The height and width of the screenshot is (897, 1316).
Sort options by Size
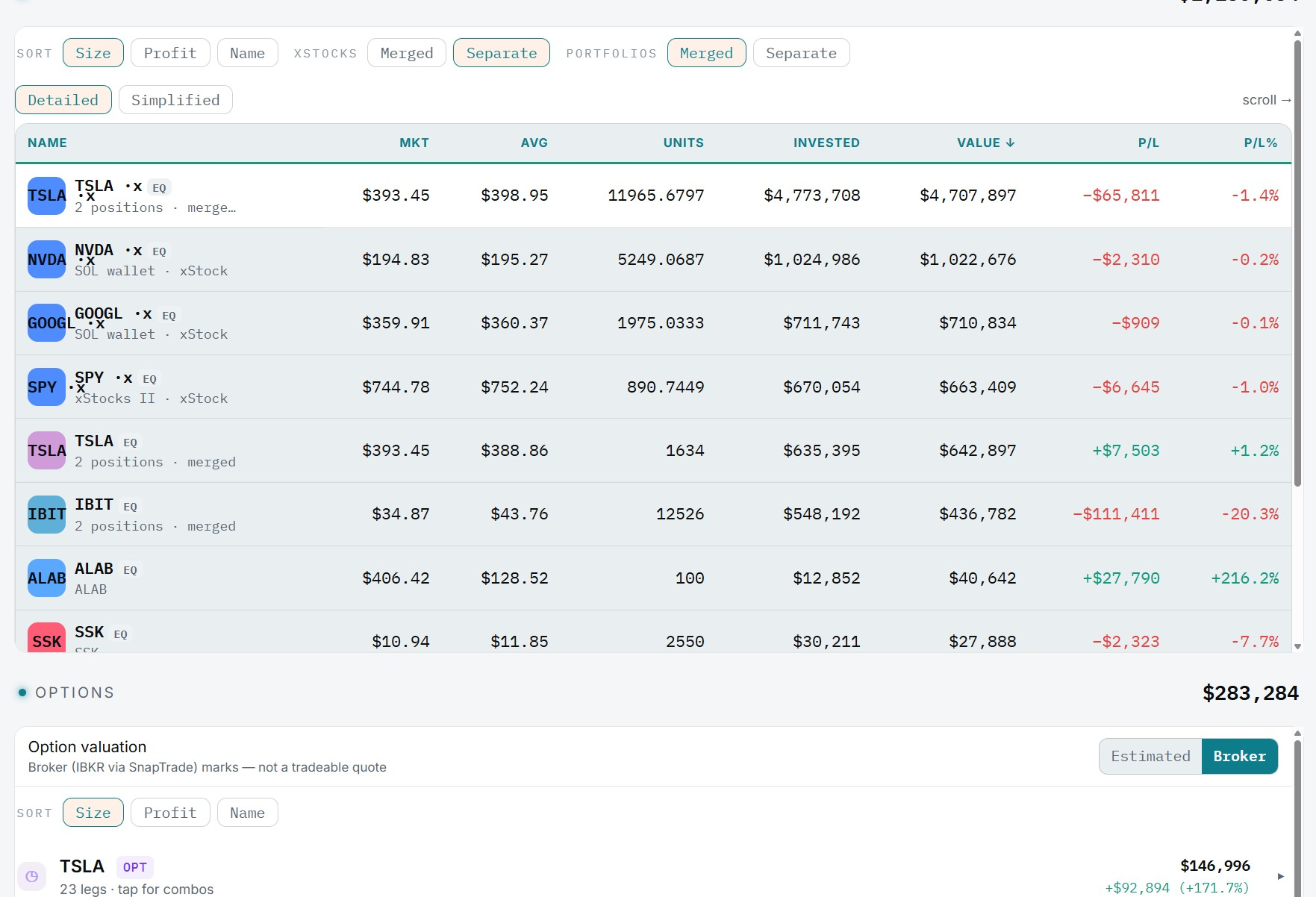coord(93,813)
